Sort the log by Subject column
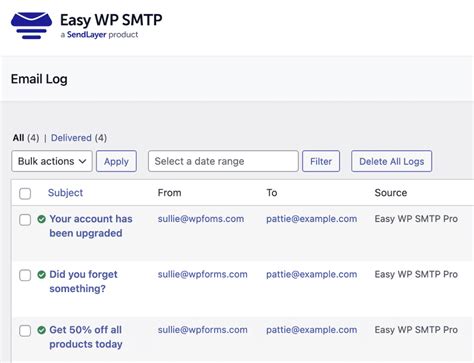The image size is (474, 363). point(65,193)
